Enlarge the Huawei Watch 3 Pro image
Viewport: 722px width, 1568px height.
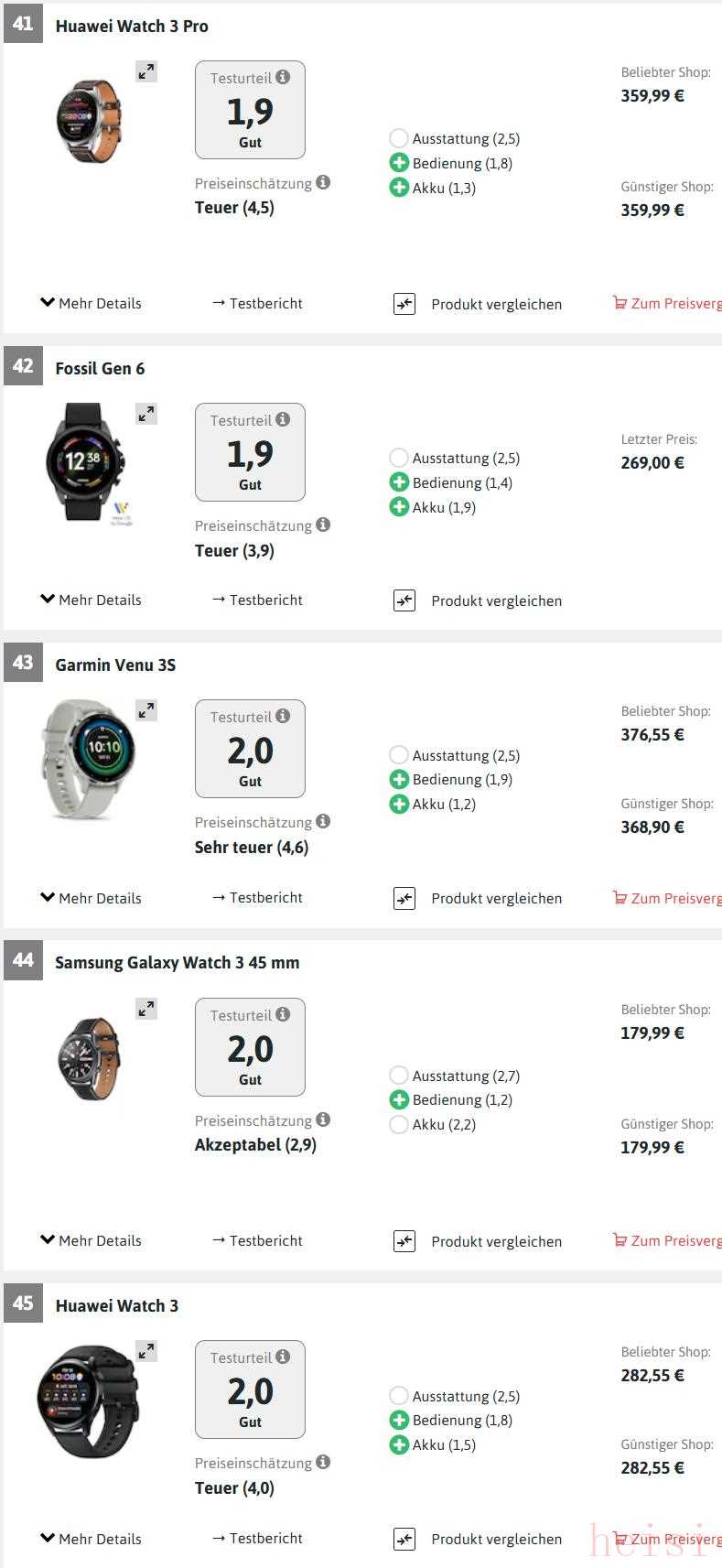[x=146, y=71]
